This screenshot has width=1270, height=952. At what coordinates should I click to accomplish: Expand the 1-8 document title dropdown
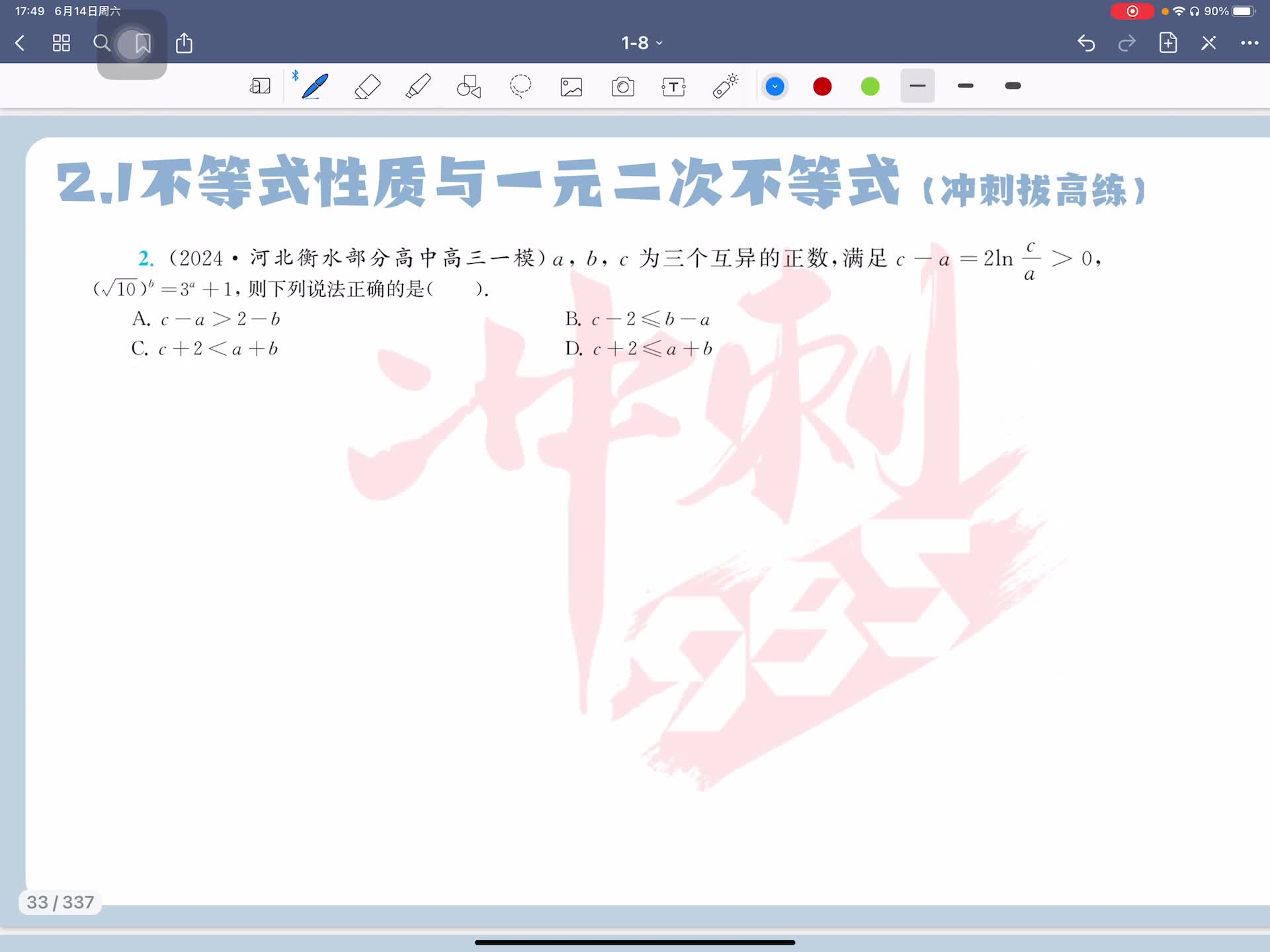click(x=641, y=43)
